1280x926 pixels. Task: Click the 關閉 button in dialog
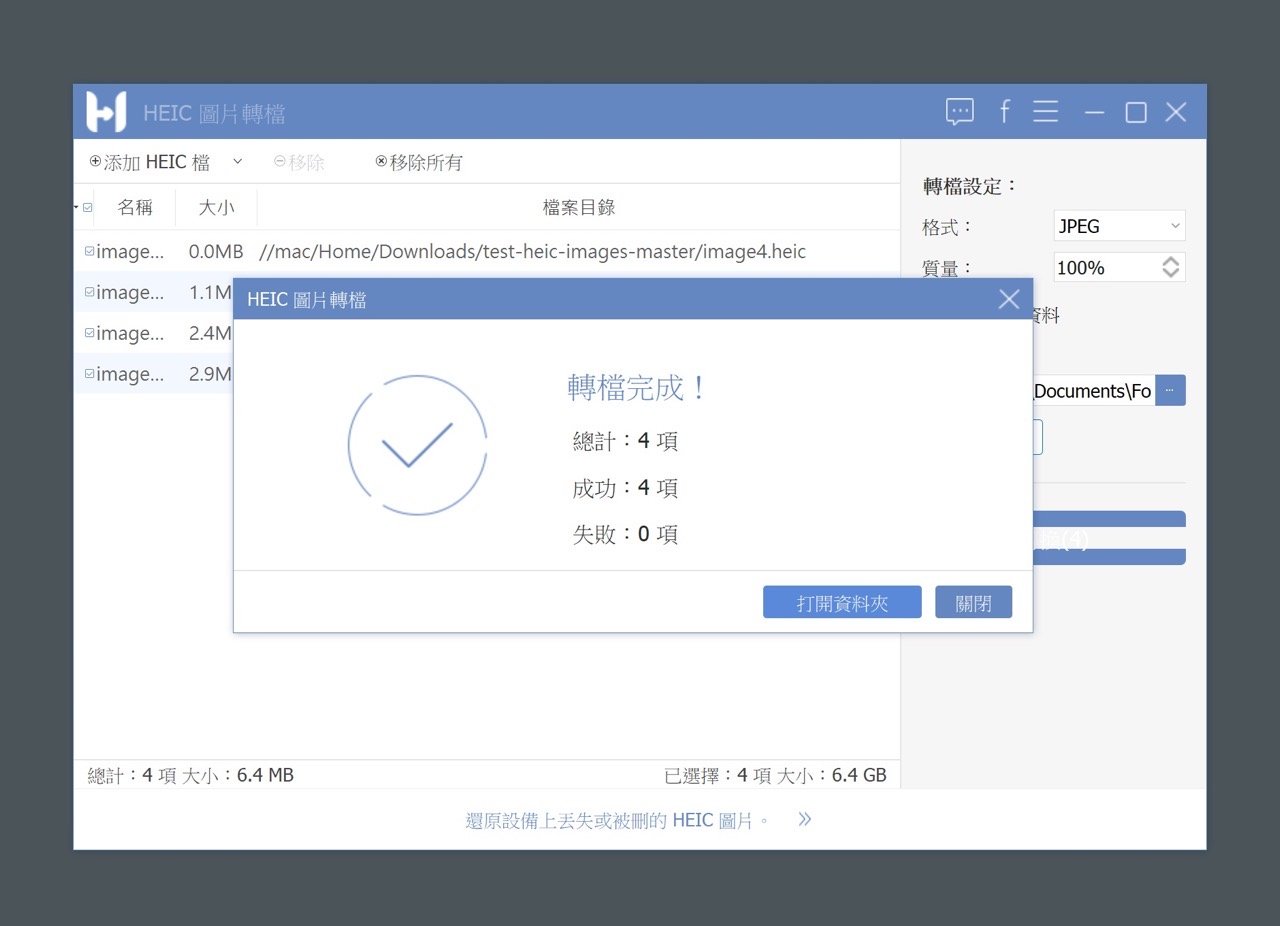tap(974, 603)
